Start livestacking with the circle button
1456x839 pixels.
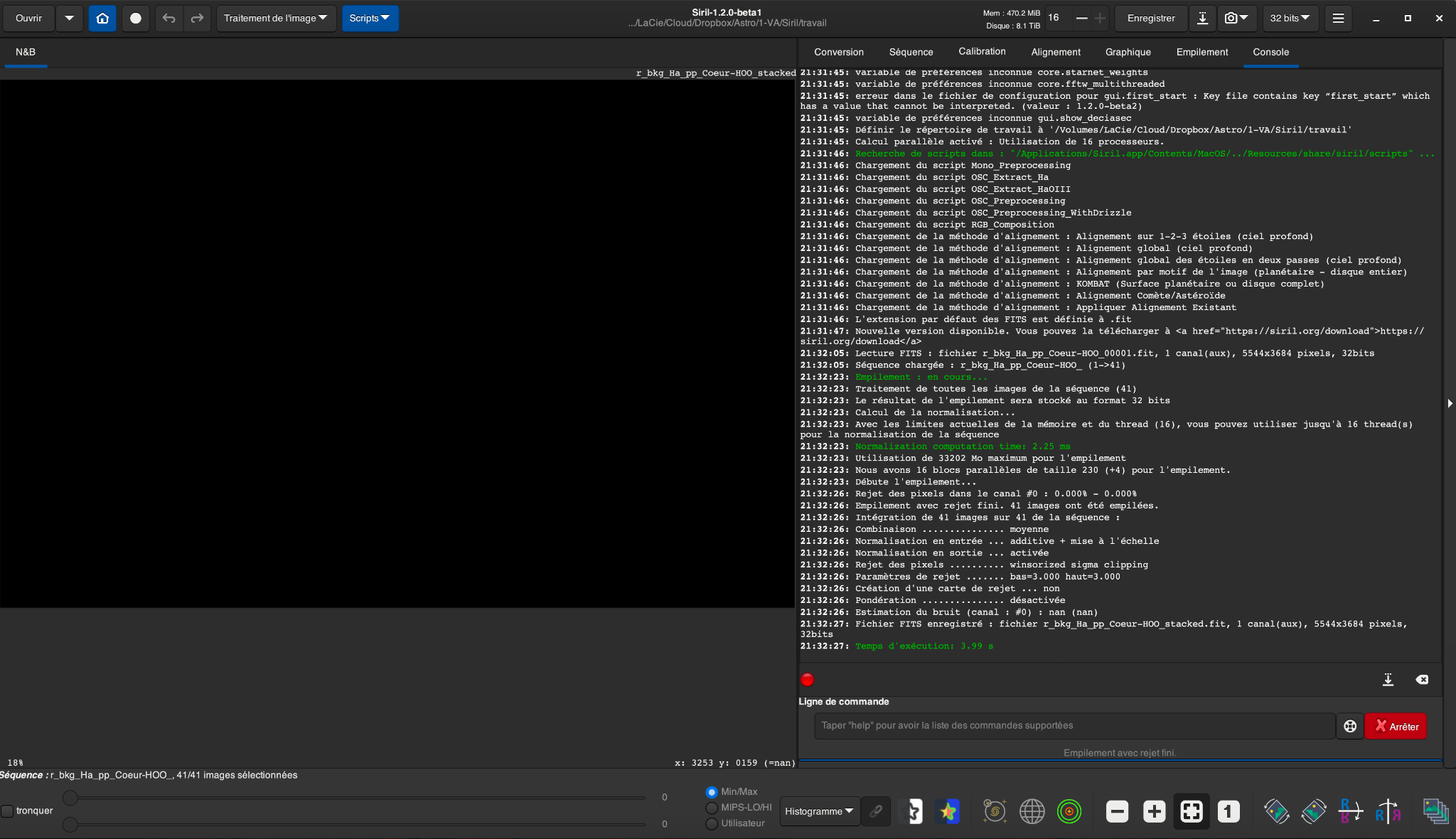click(x=135, y=18)
